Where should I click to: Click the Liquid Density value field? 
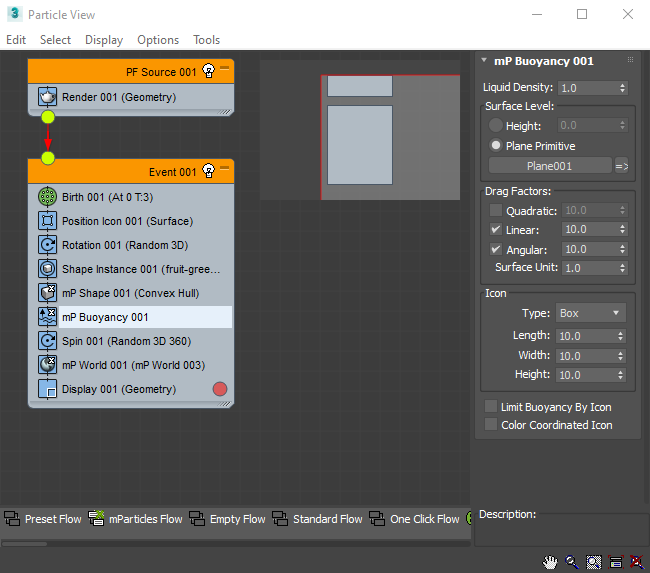click(x=588, y=88)
